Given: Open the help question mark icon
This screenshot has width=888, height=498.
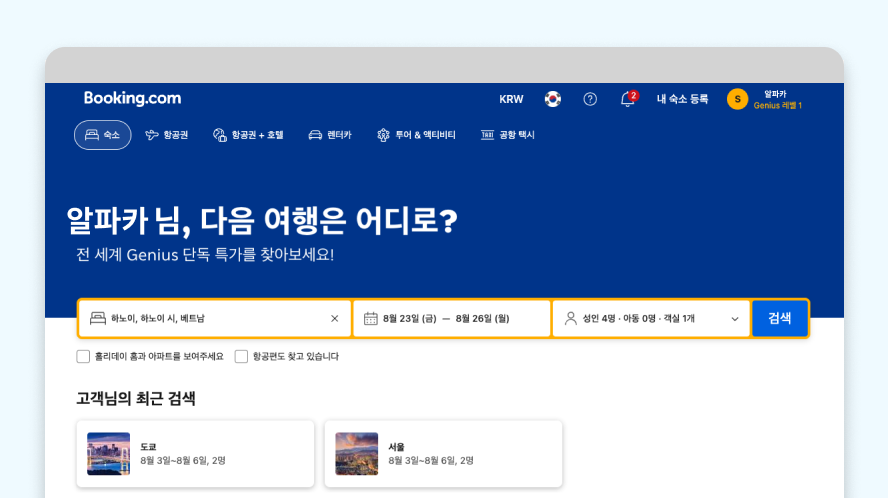Looking at the screenshot, I should coord(590,99).
